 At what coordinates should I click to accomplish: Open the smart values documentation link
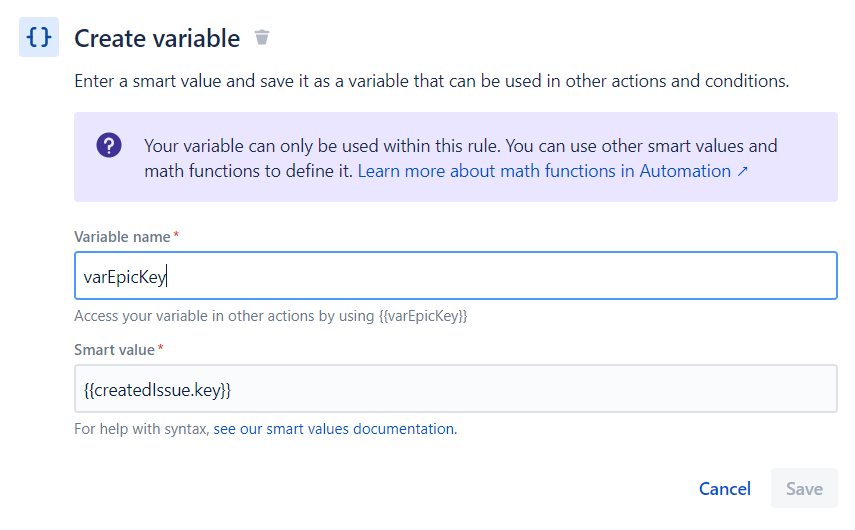coord(334,429)
